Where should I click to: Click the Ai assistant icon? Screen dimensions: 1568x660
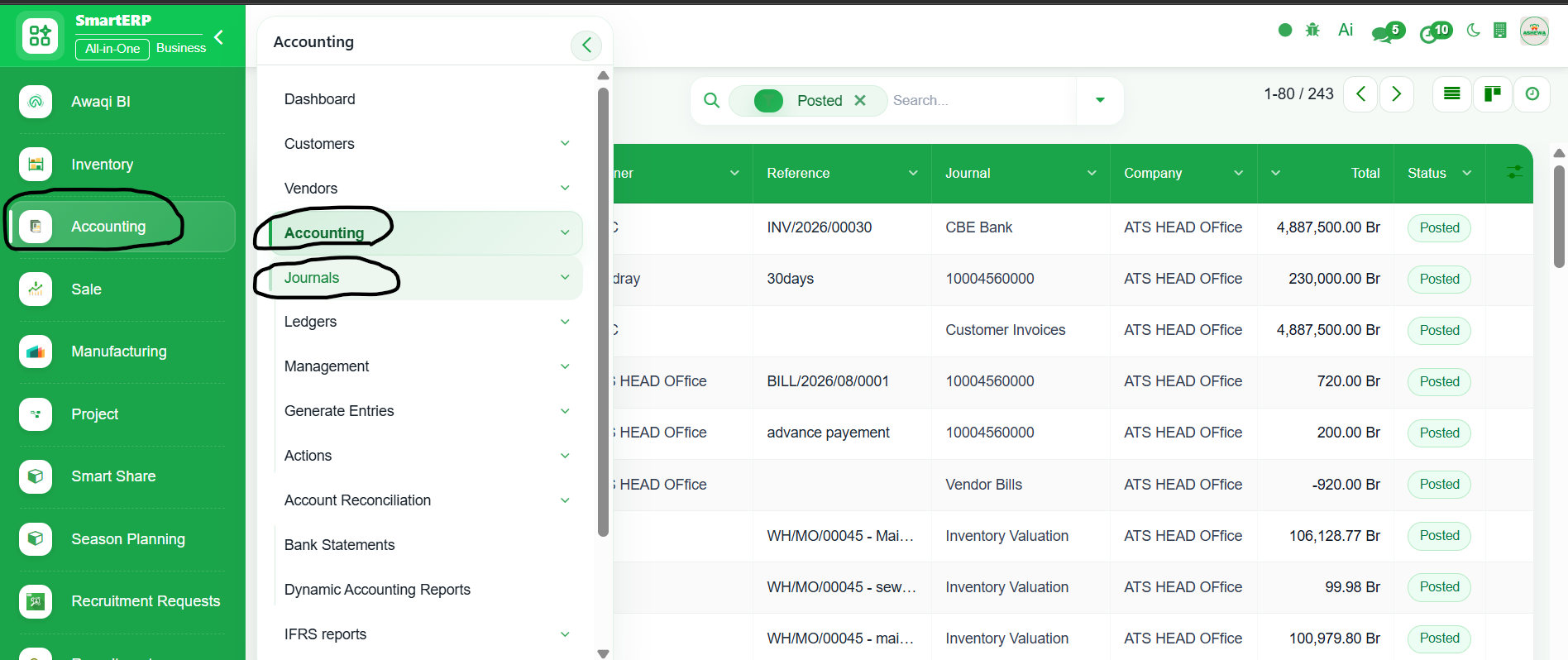pyautogui.click(x=1346, y=31)
